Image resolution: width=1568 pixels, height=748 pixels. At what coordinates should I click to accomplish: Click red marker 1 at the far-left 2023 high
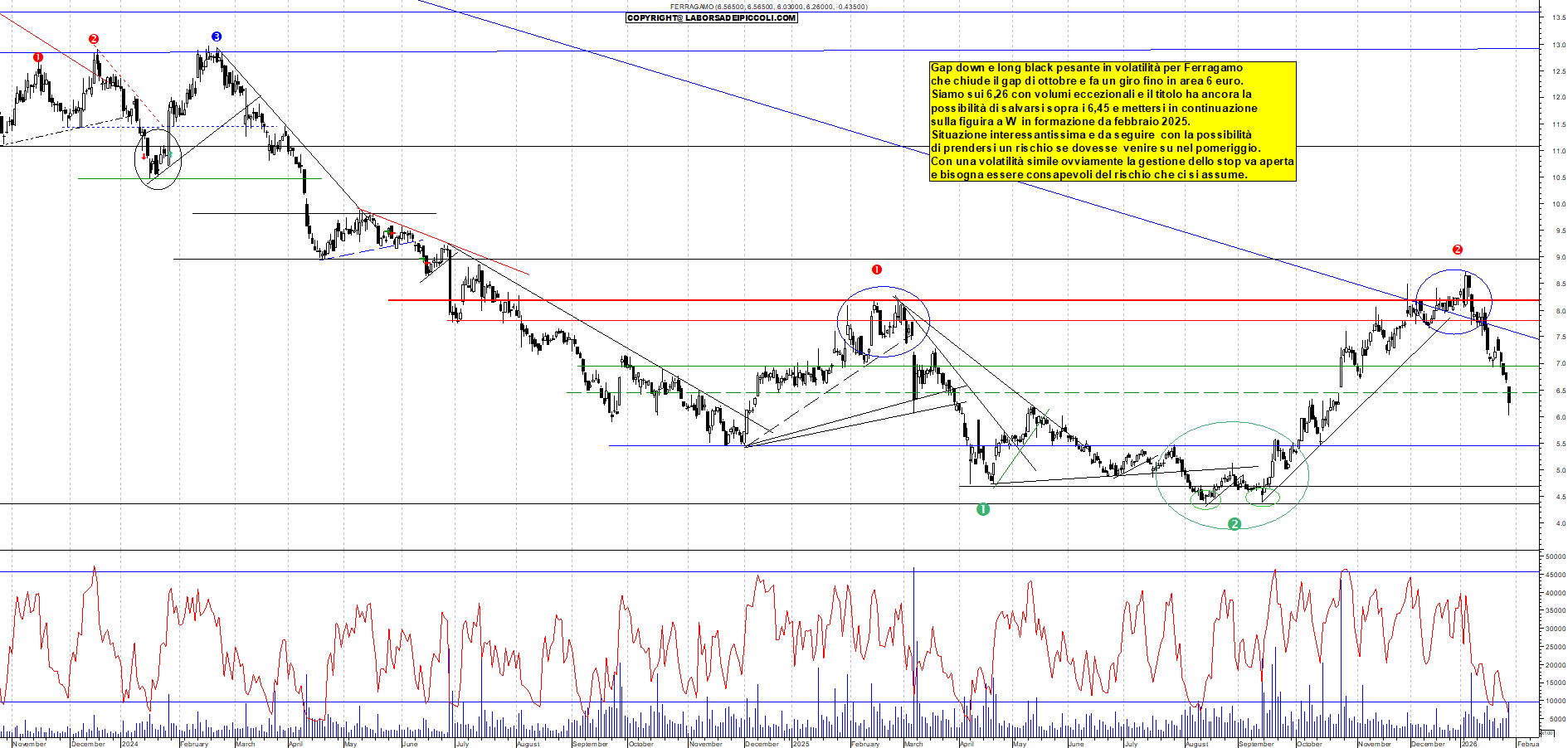[x=38, y=57]
